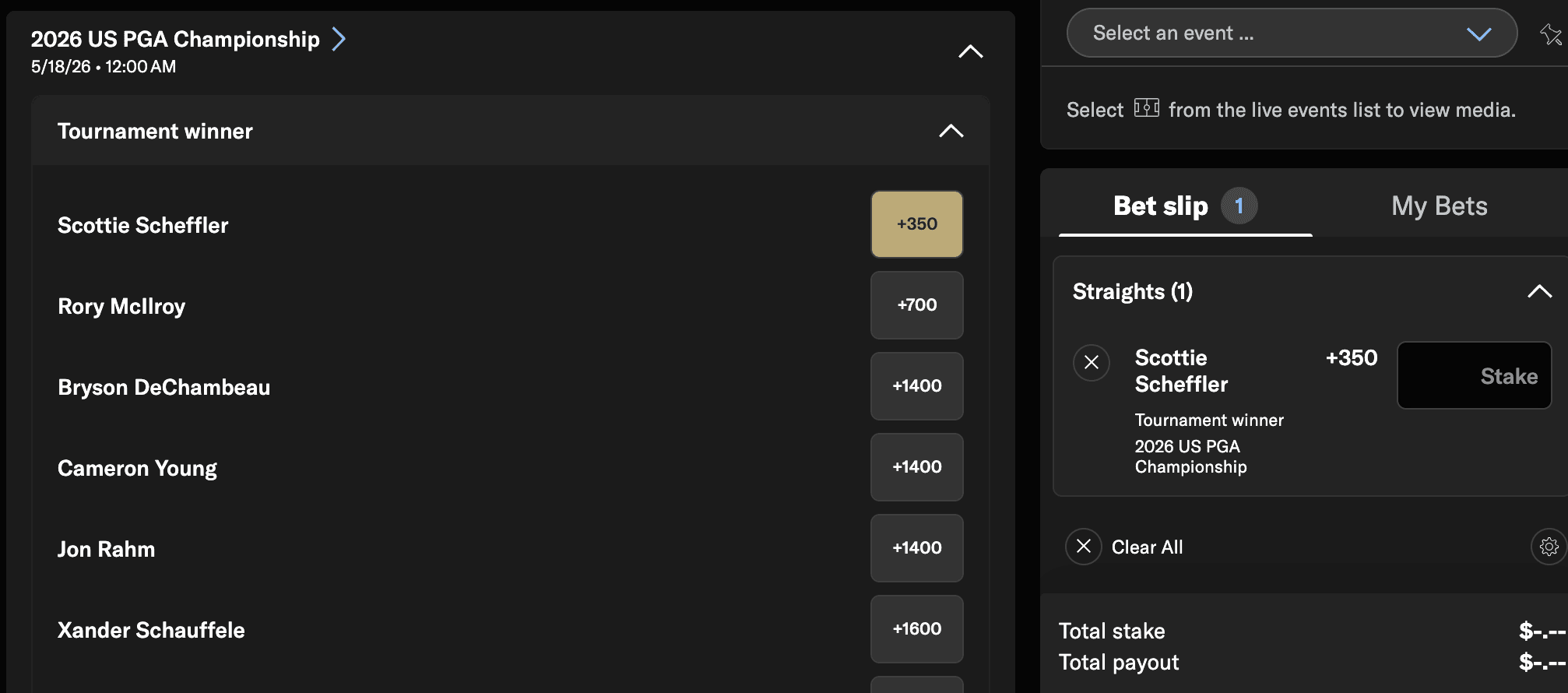Click the Tournament winner heading text
The image size is (1568, 693).
pyautogui.click(x=155, y=131)
